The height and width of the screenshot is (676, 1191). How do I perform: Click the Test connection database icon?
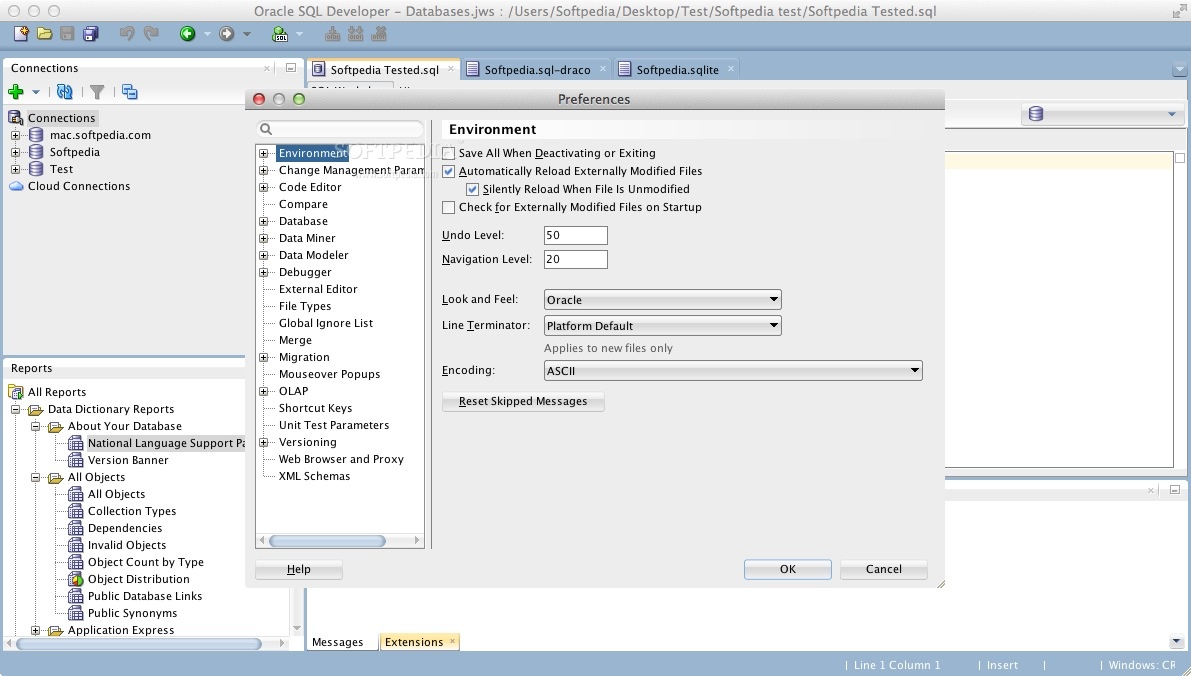pyautogui.click(x=36, y=169)
